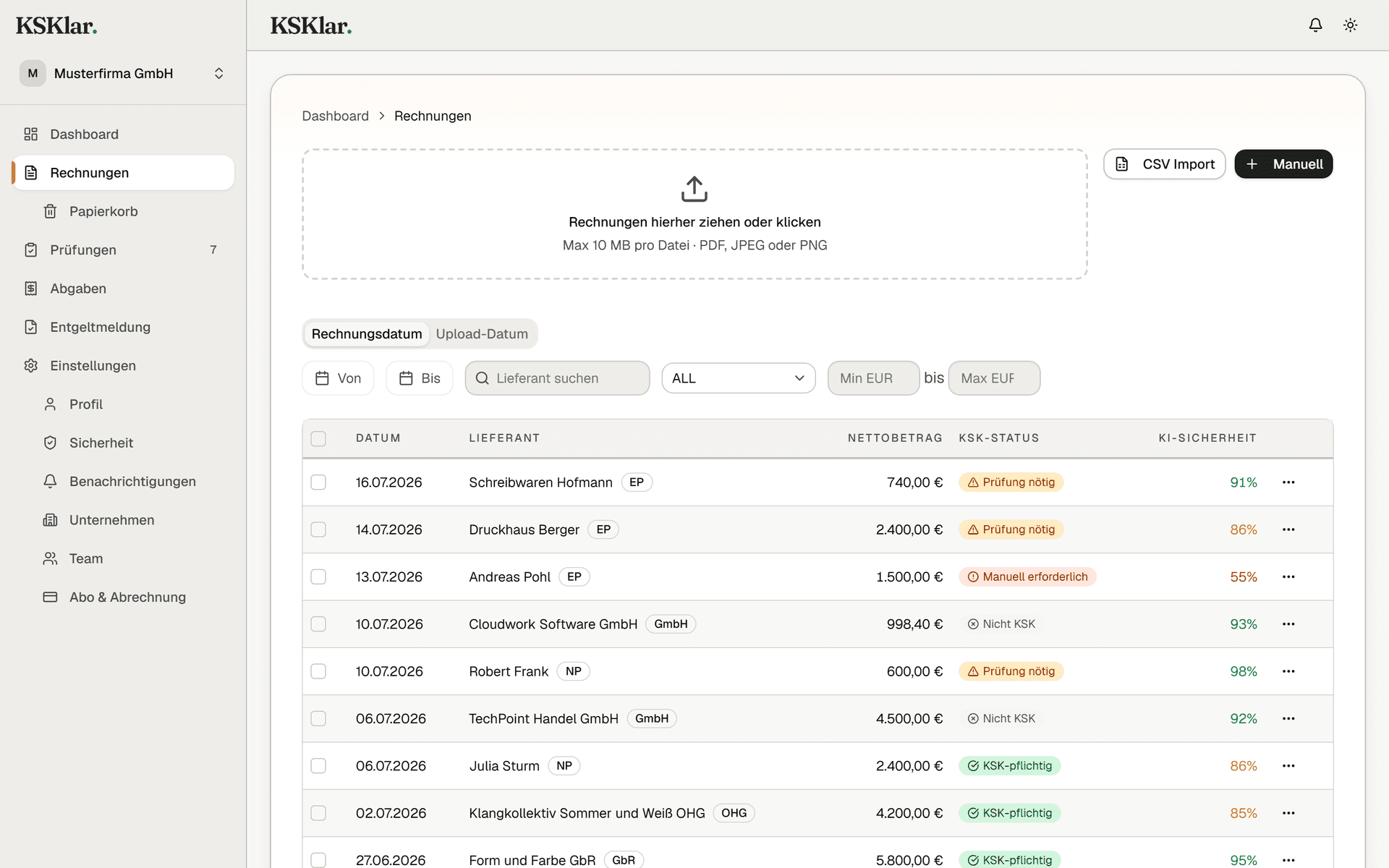1389x868 pixels.
Task: Click the Papierkorb trash icon
Action: coord(50,211)
